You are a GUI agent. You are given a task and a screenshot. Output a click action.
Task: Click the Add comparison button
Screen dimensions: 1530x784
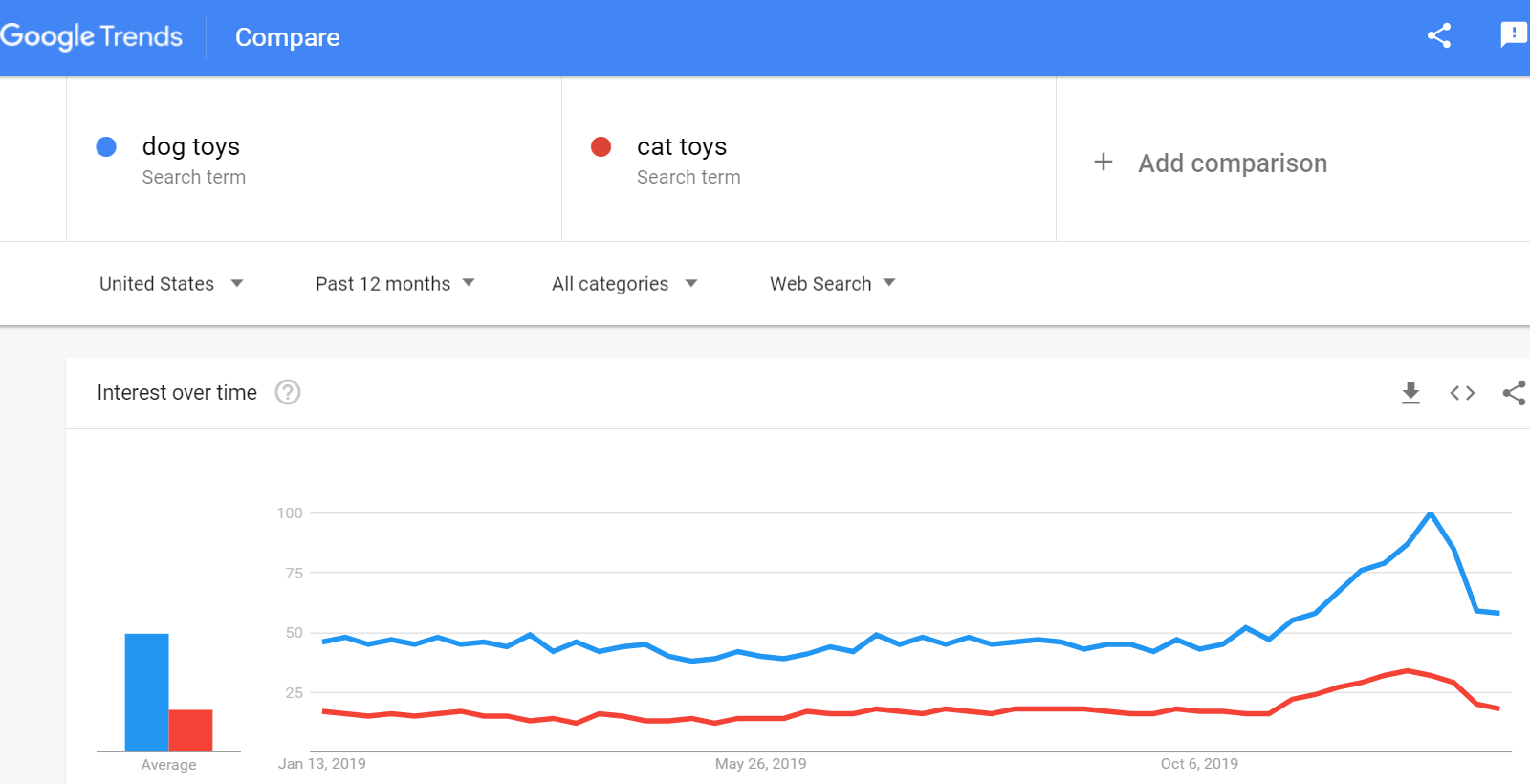(x=1232, y=163)
